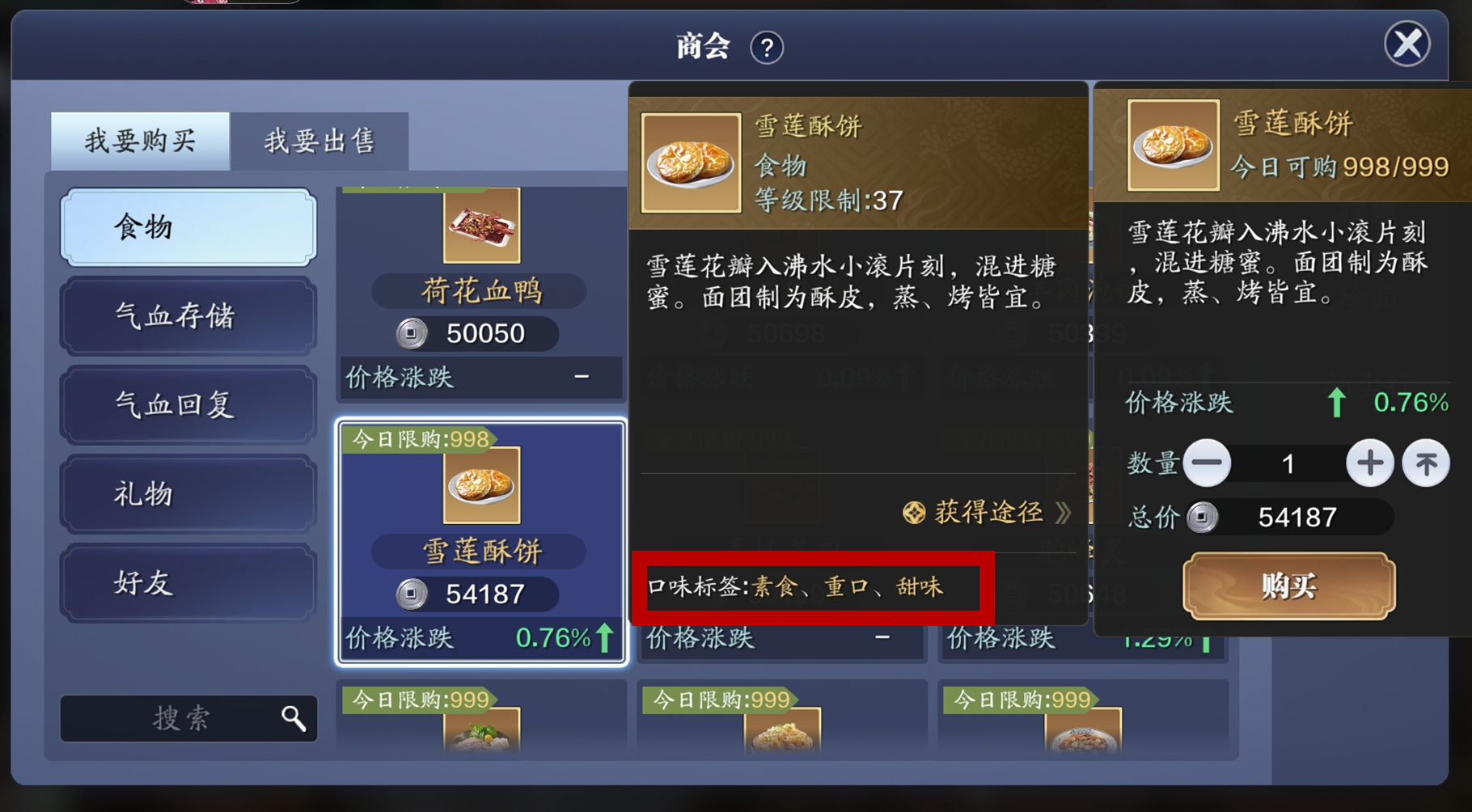Click the 雪莲酥饼 icon in the detail popup
Viewport: 1472px width, 812px height.
691,163
